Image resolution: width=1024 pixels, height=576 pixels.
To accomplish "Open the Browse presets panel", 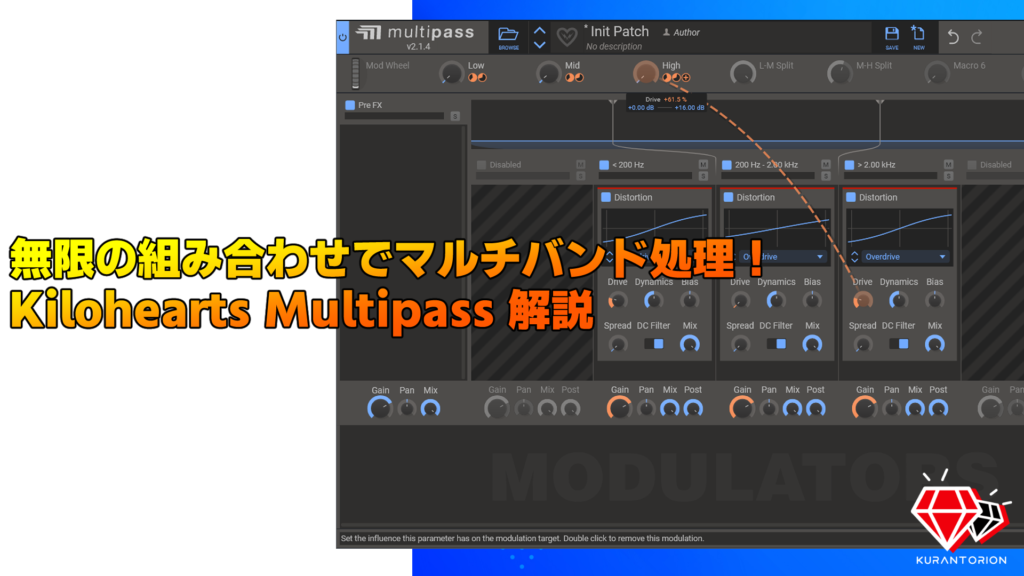I will coord(508,32).
